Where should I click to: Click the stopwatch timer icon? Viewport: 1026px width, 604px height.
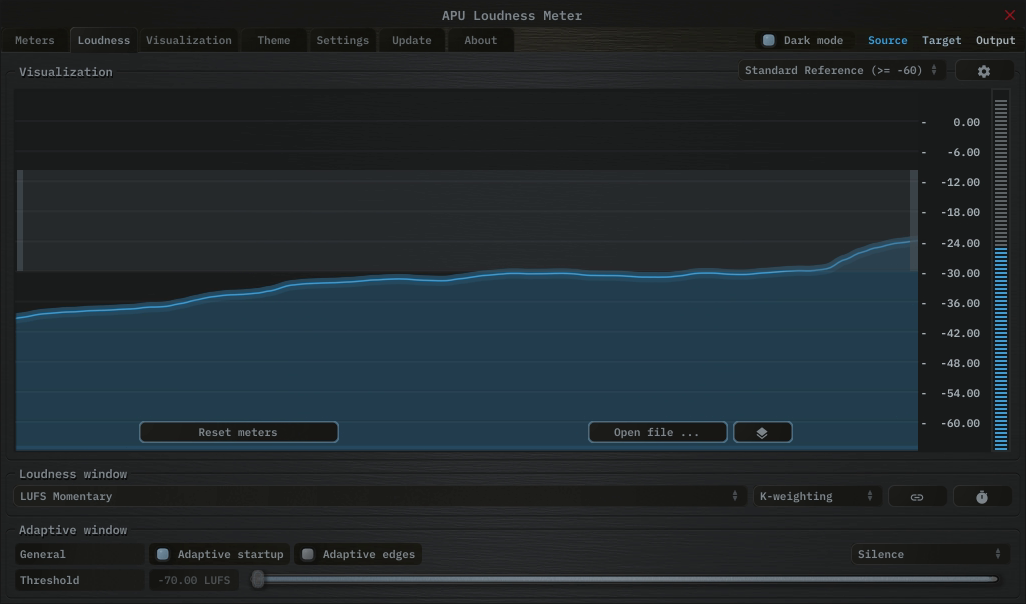point(981,497)
